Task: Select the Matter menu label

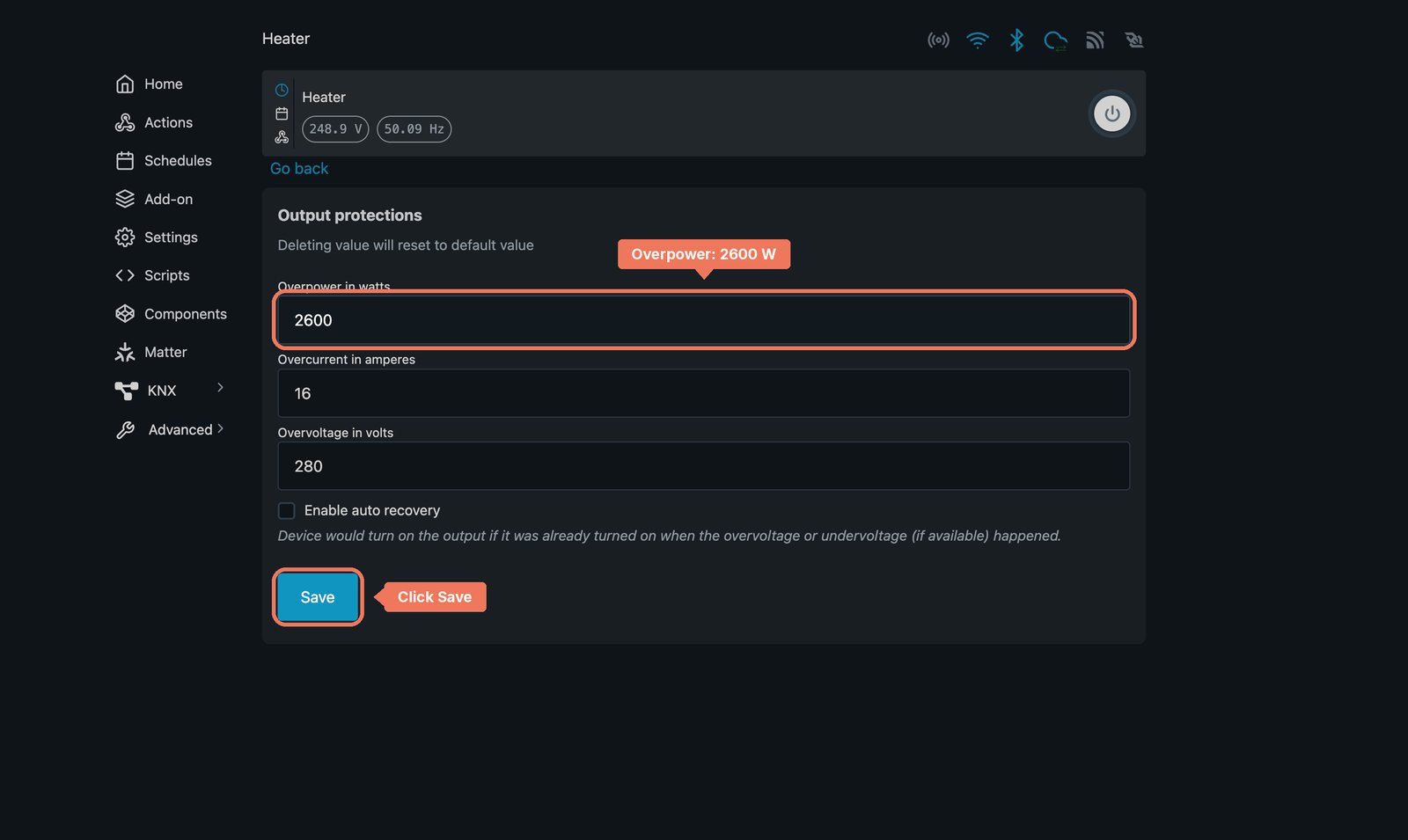Action: point(165,352)
